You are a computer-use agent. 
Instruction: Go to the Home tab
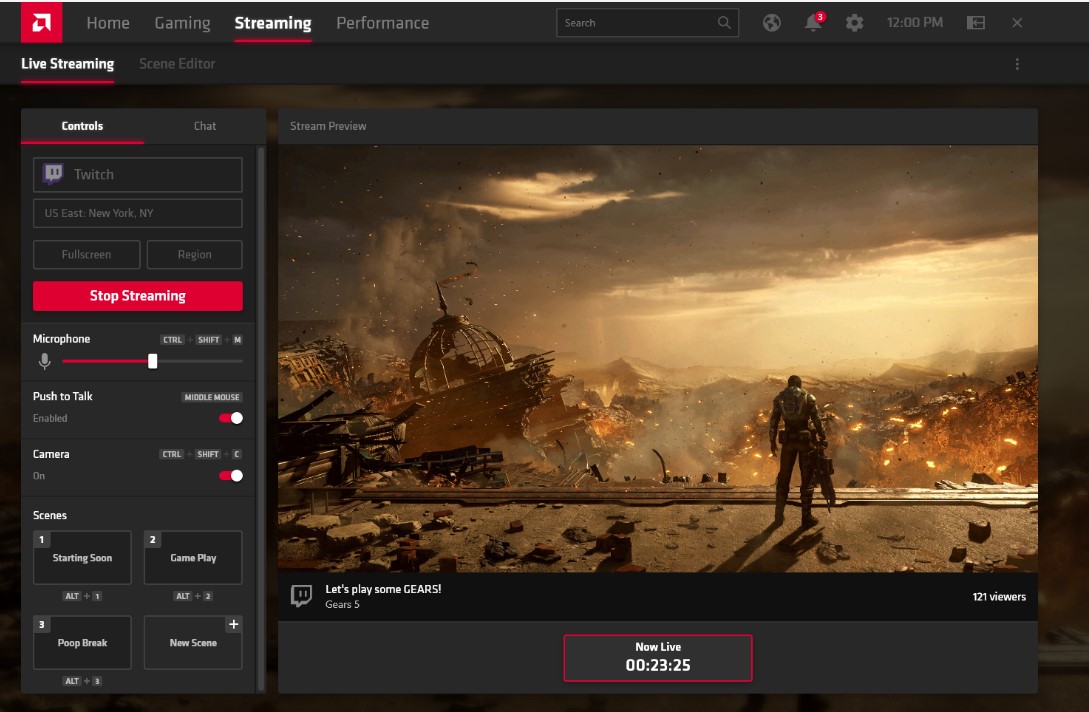click(x=108, y=23)
